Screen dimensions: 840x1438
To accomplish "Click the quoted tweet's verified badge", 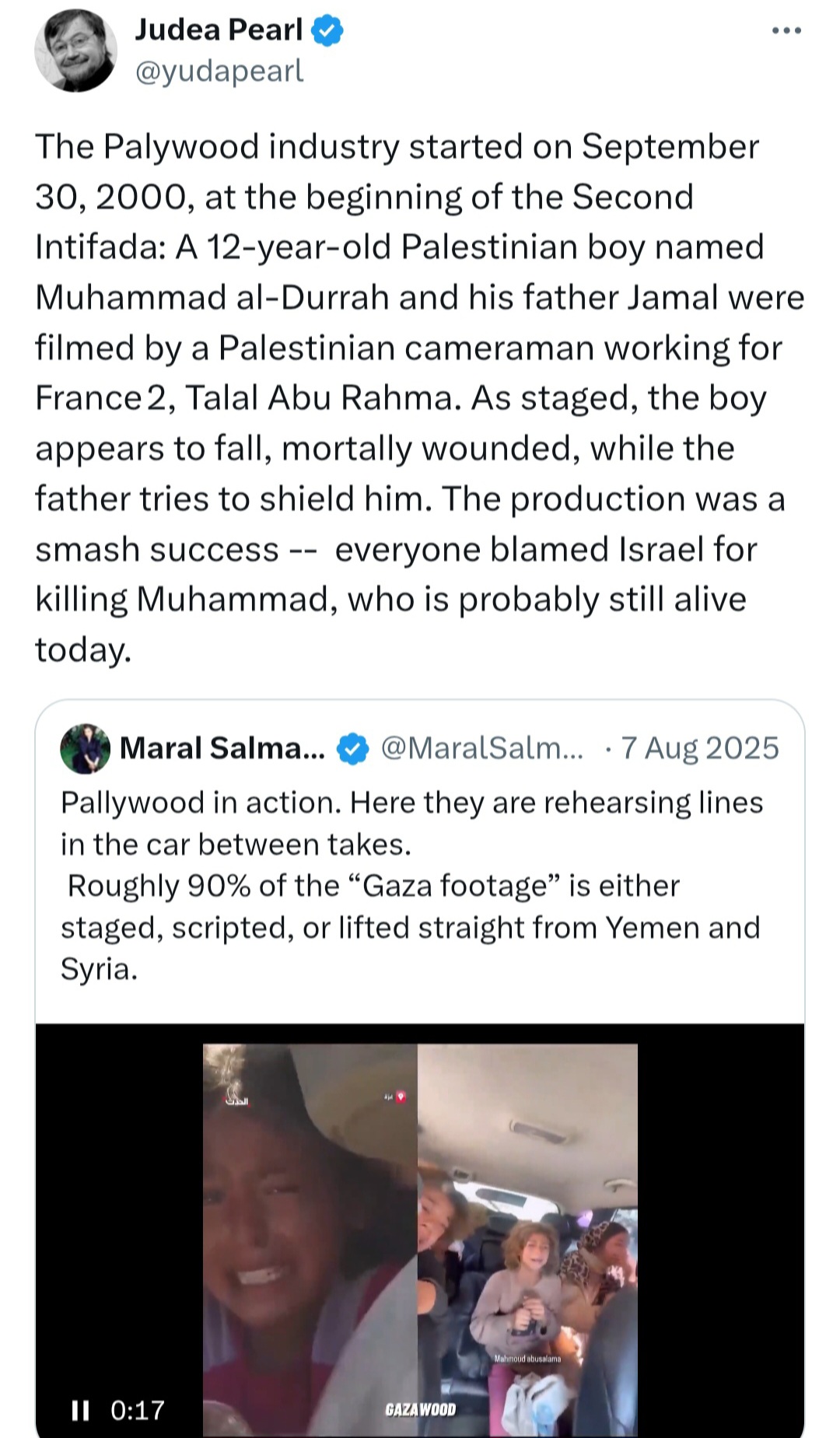I will tap(352, 749).
